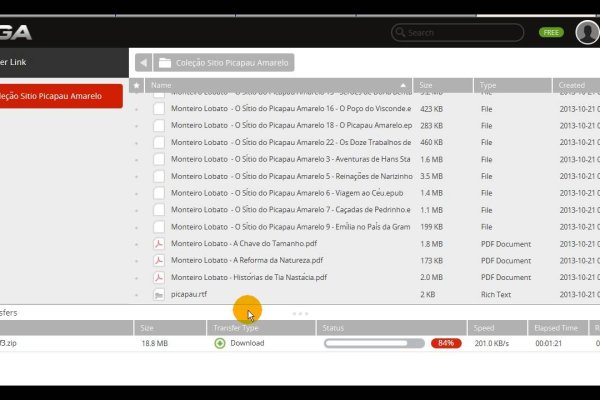Click the picapau.rtf file icon
This screenshot has width=600, height=400.
(158, 295)
